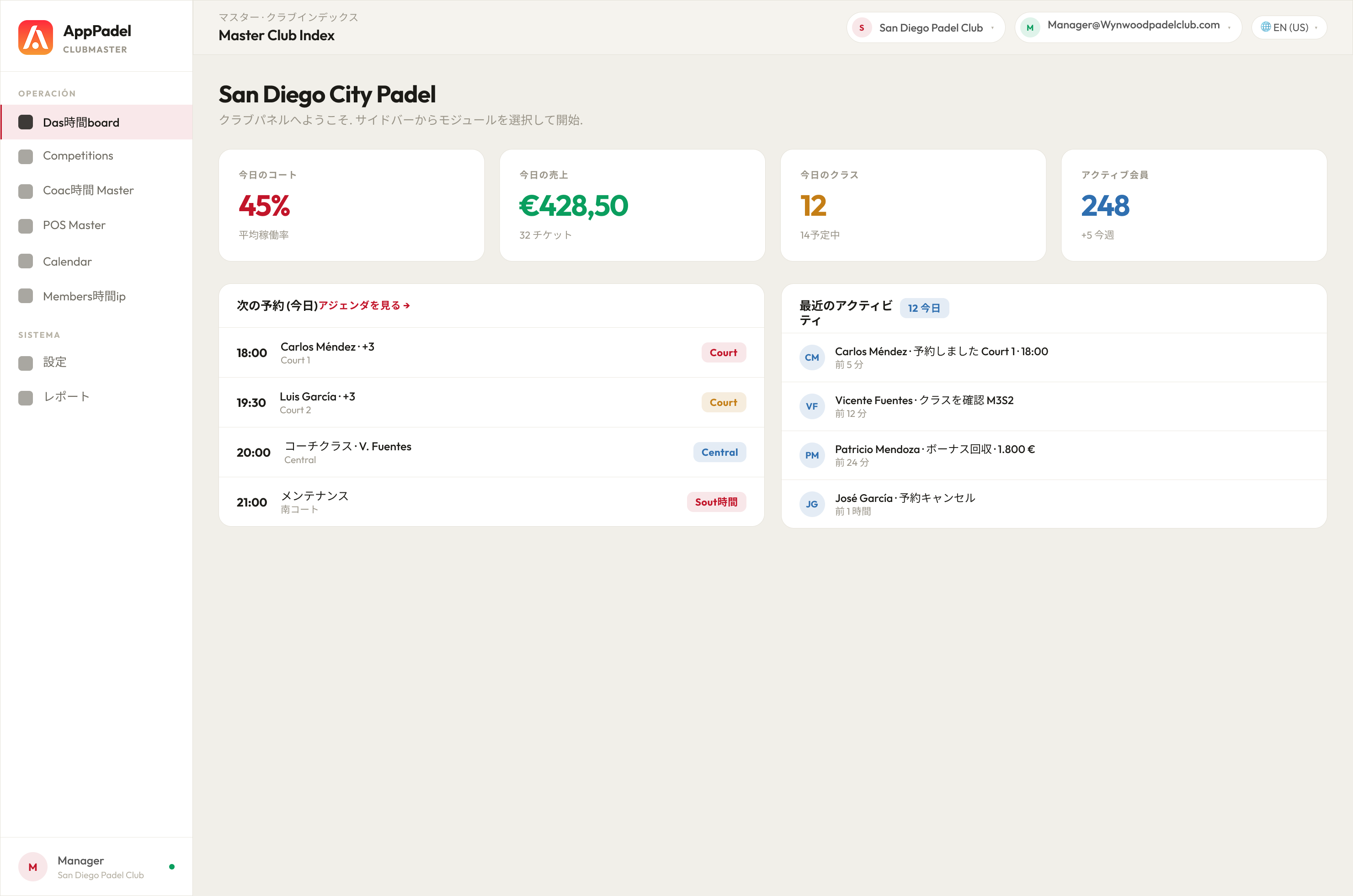The image size is (1353, 896).
Task: Click the 18:00 booking time
Action: pyautogui.click(x=251, y=353)
